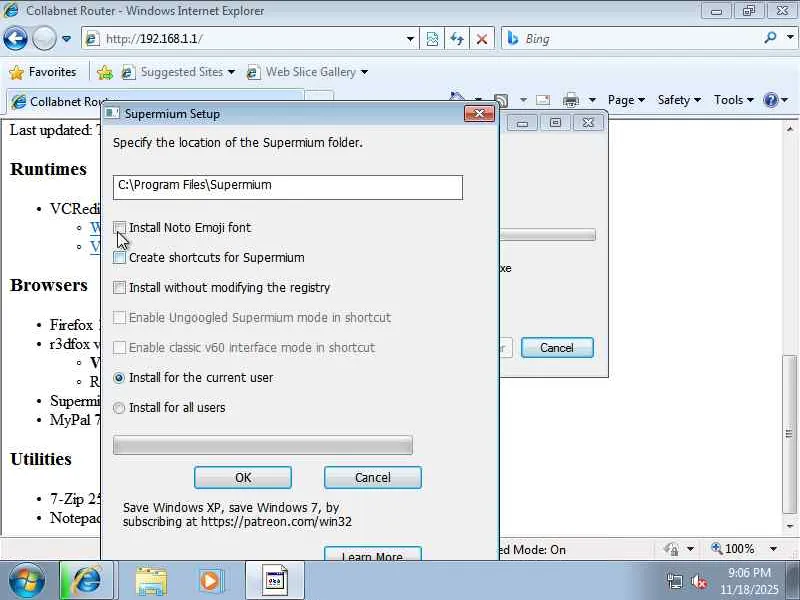Click the scrollbar down arrow
The image size is (800, 600).
pos(790,526)
